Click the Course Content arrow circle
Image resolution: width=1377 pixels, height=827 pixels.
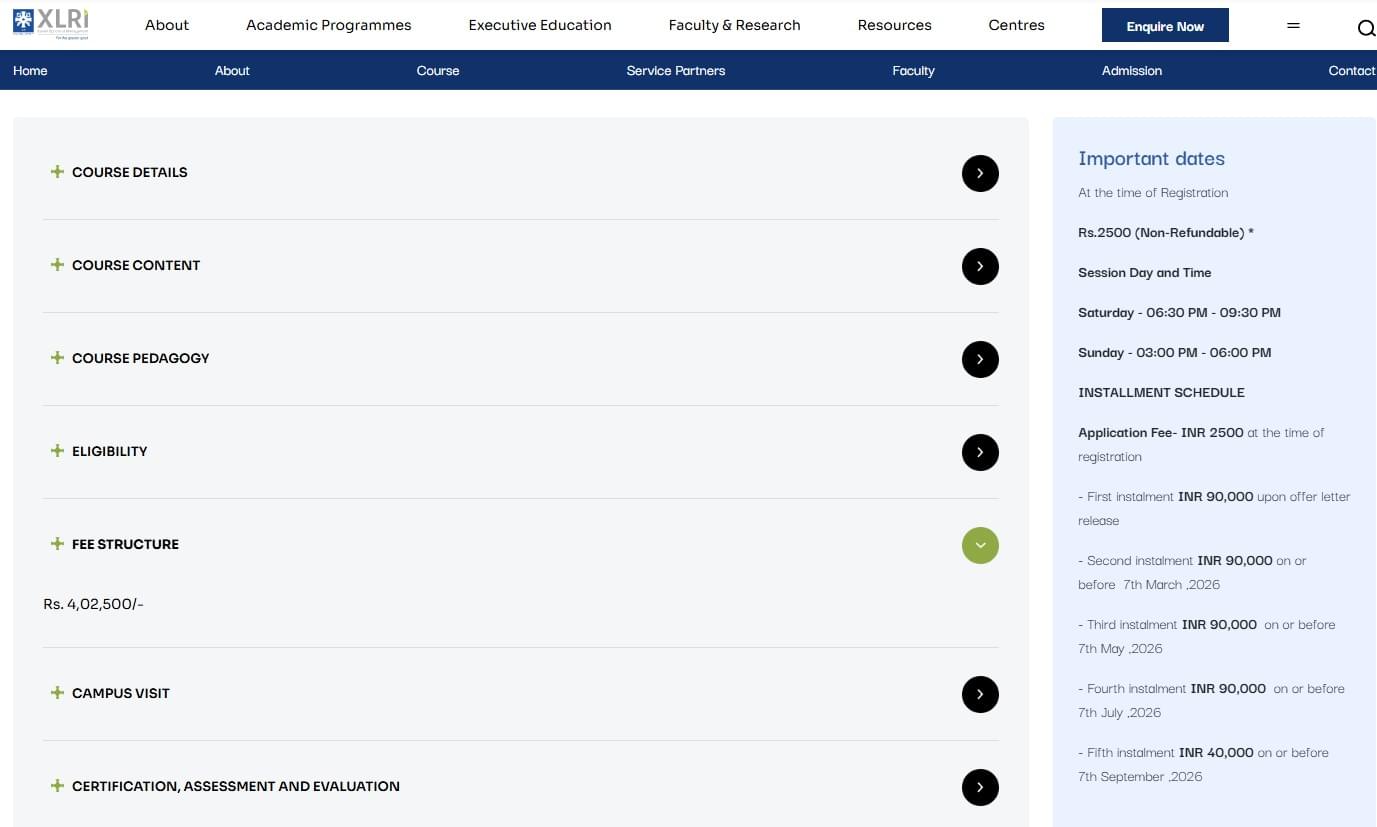pos(980,266)
